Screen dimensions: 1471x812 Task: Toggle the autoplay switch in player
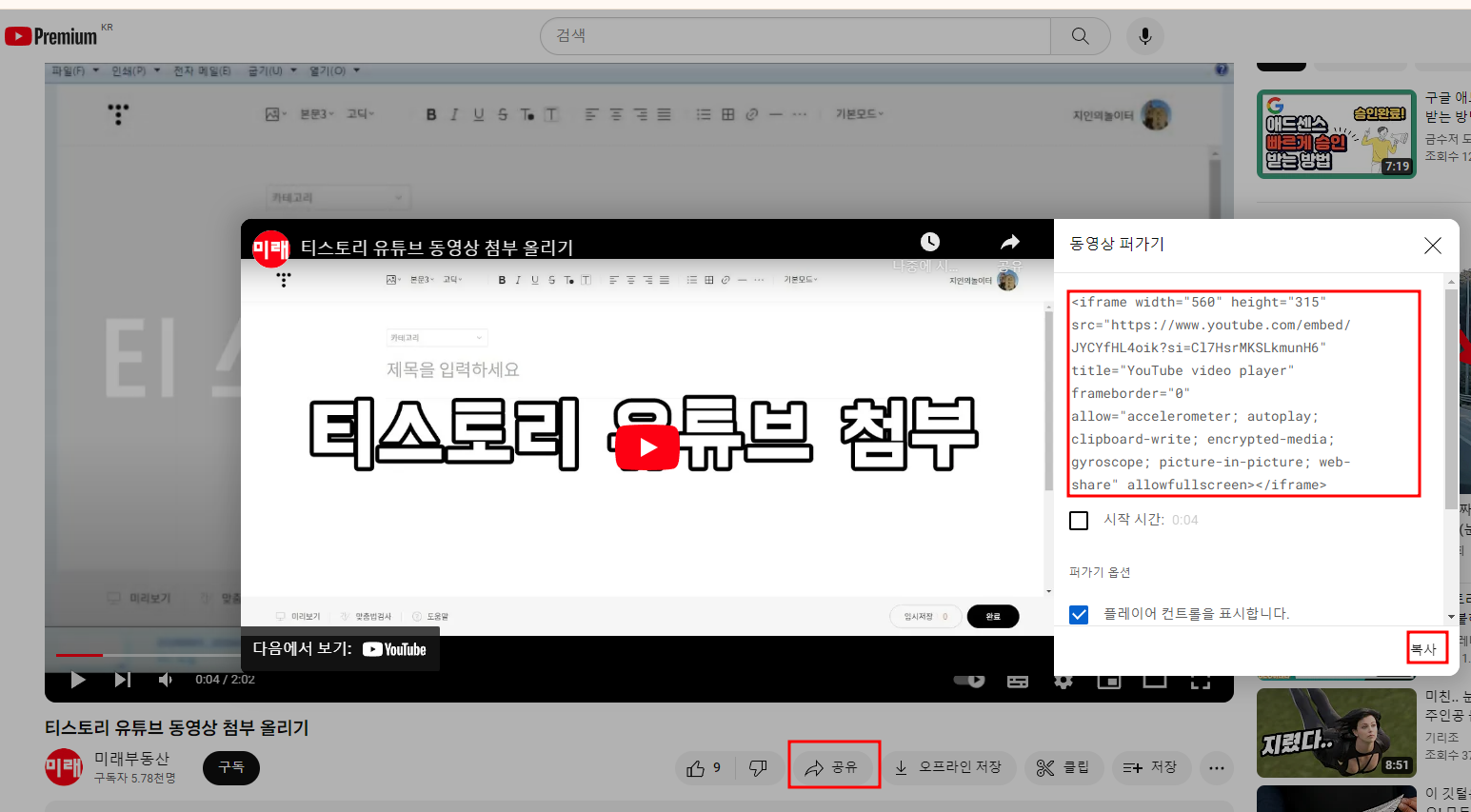coord(969,680)
